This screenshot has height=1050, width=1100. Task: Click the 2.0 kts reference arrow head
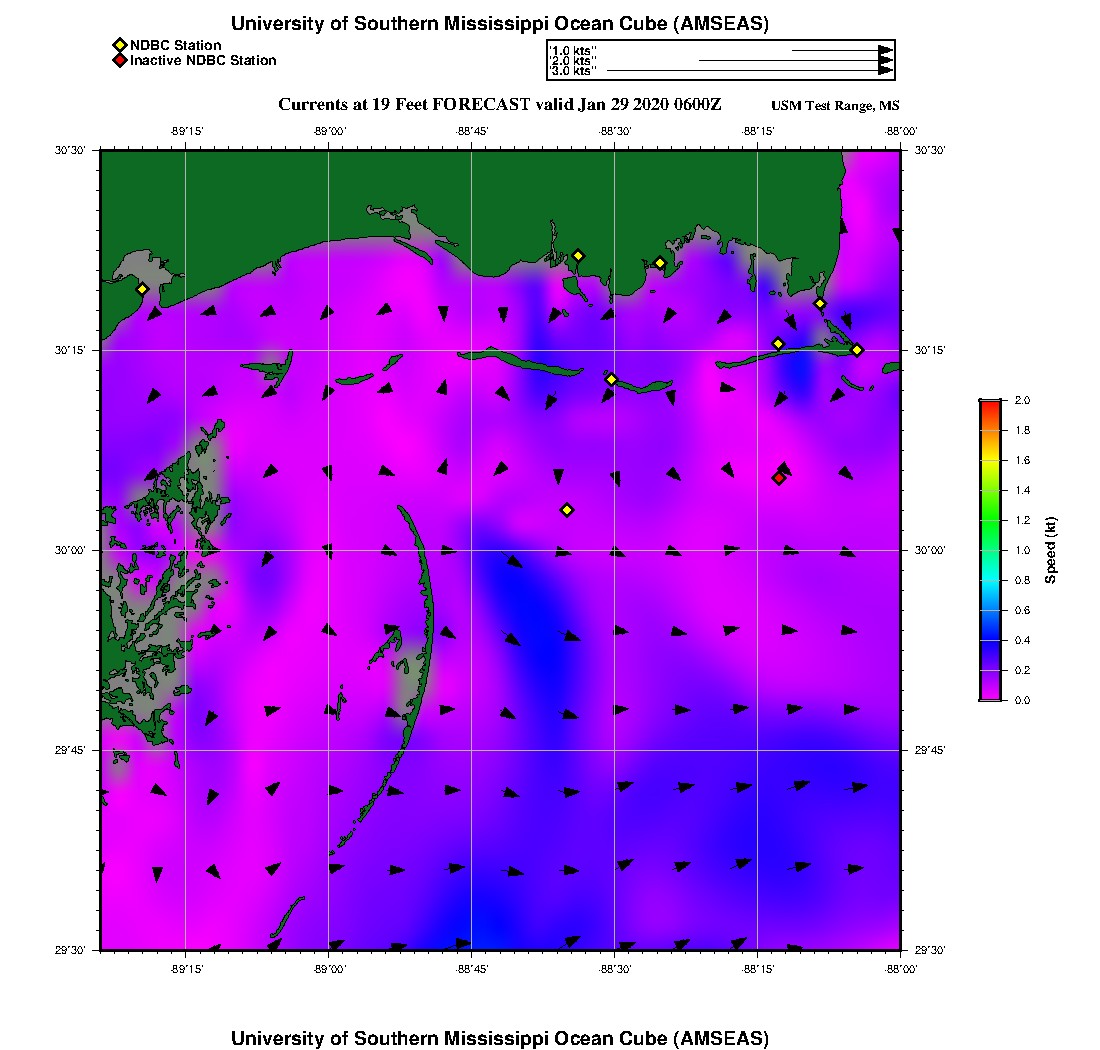[x=886, y=60]
